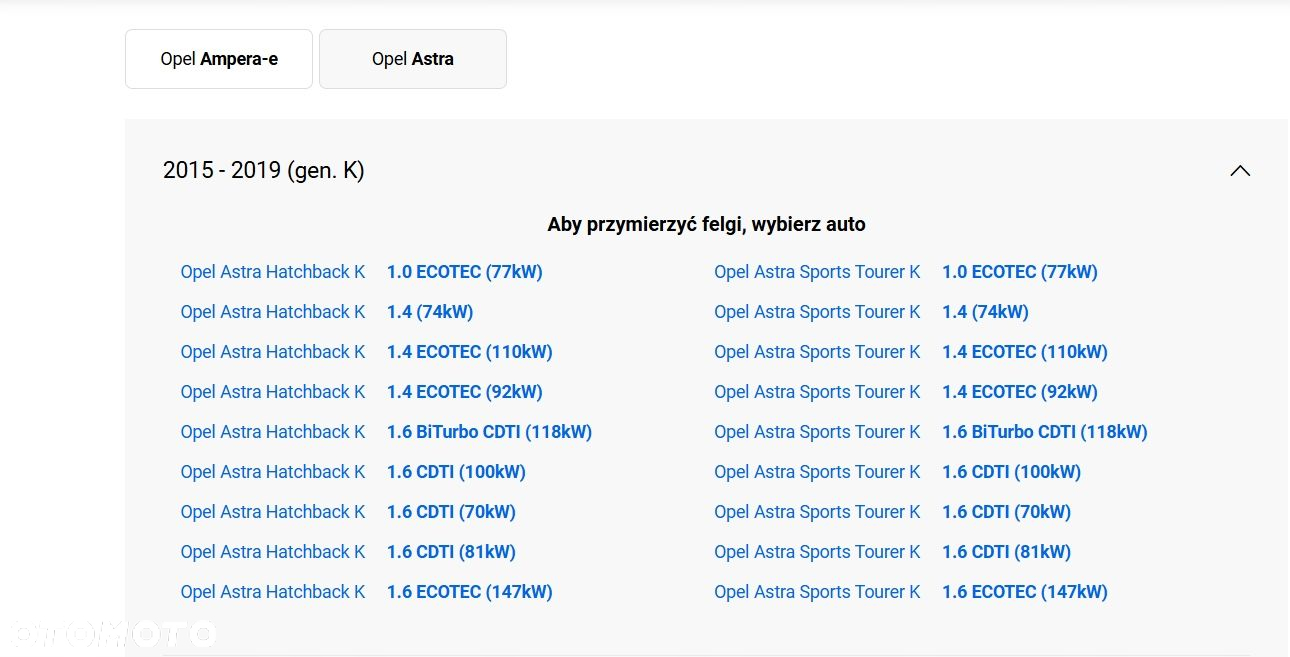Switch to the Opel Ampera-e tab
Screen dimensions: 1290x657
pyautogui.click(x=219, y=59)
